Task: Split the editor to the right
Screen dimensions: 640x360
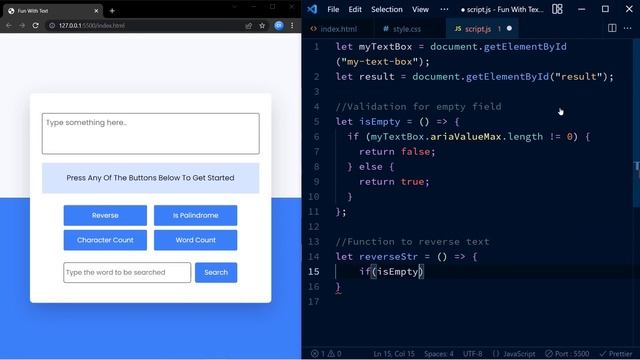Action: click(612, 28)
